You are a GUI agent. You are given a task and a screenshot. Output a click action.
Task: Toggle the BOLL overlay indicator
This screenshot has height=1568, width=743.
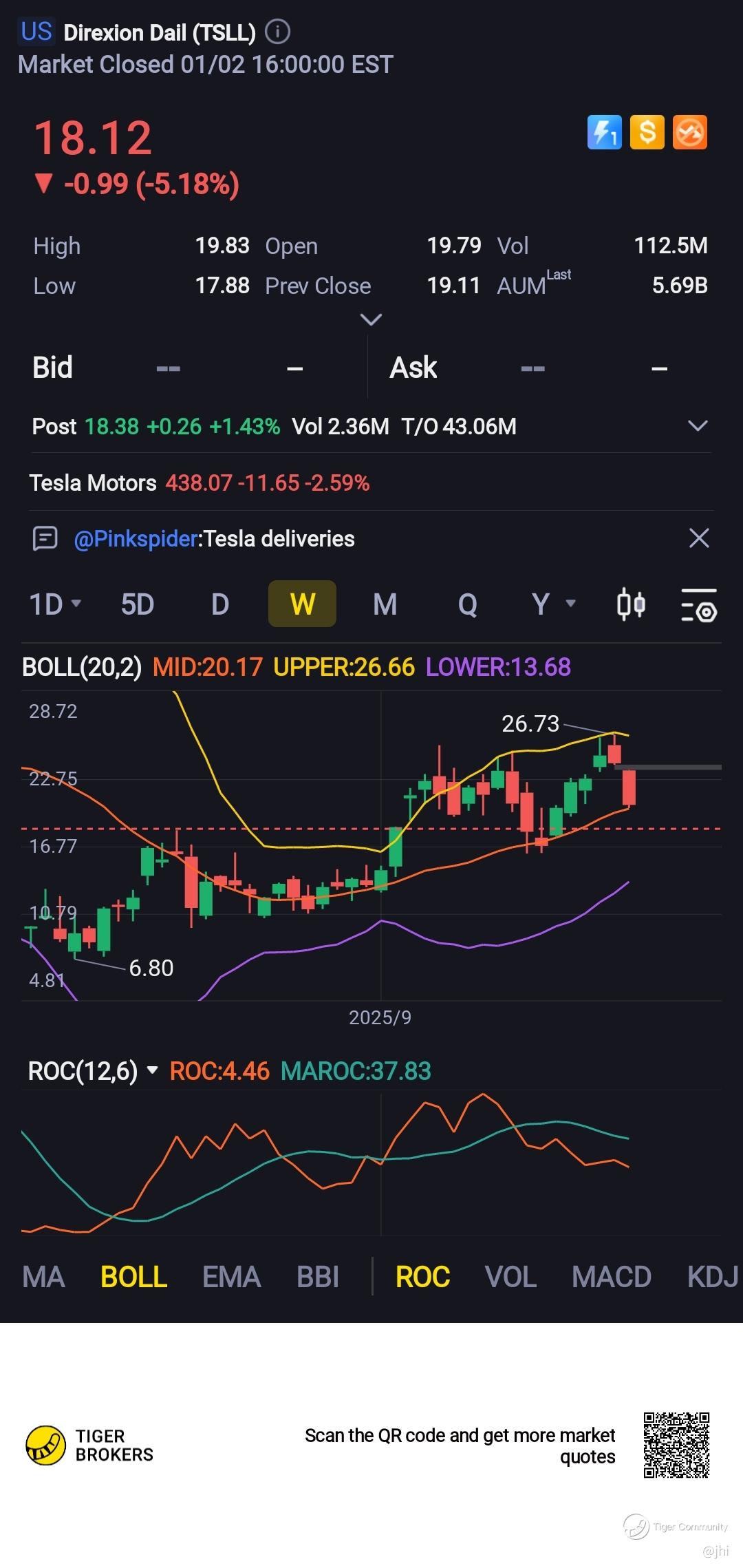coord(134,1277)
